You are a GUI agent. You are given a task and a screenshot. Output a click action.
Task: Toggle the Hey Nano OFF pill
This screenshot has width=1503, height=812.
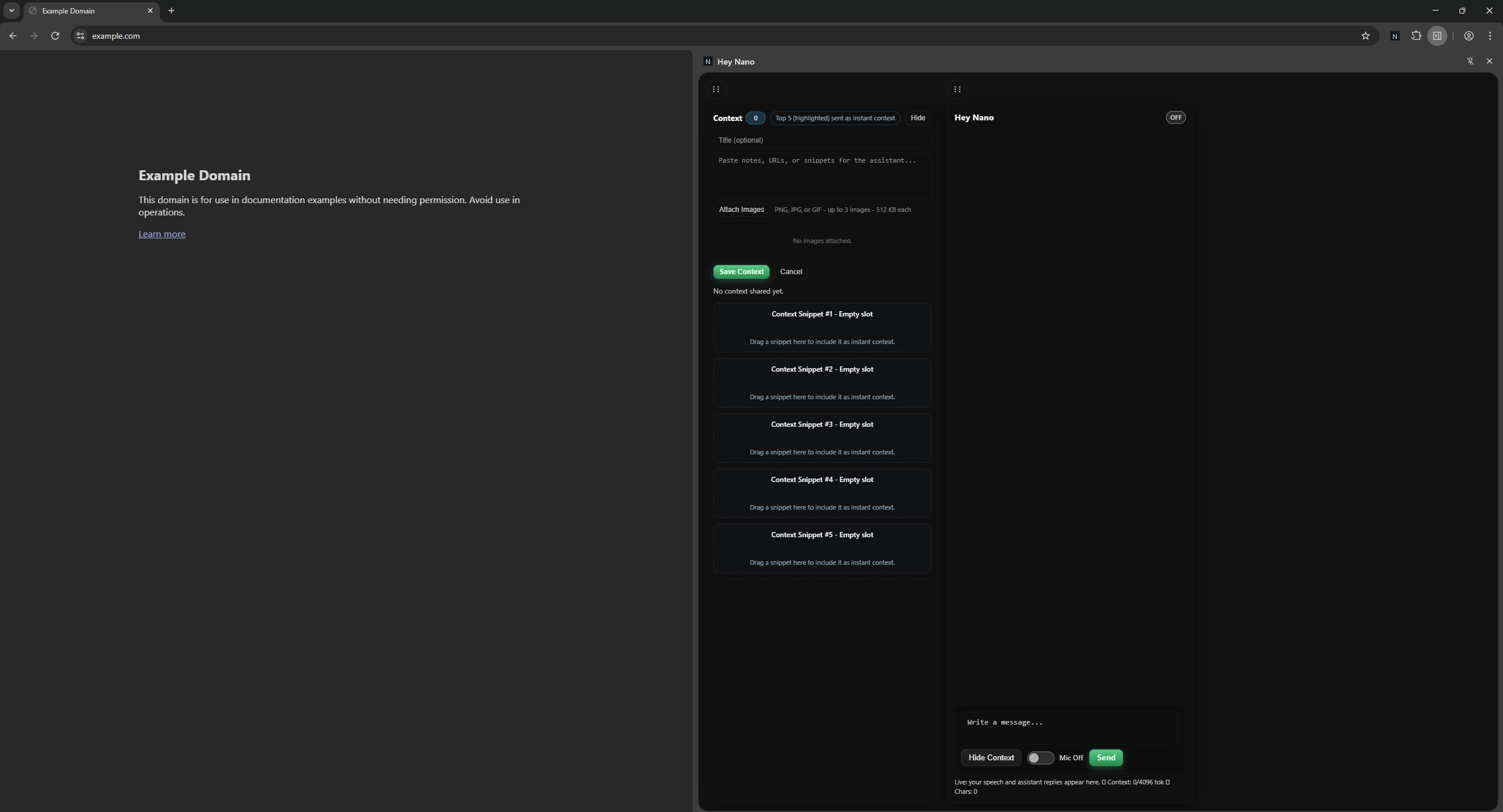pos(1175,117)
